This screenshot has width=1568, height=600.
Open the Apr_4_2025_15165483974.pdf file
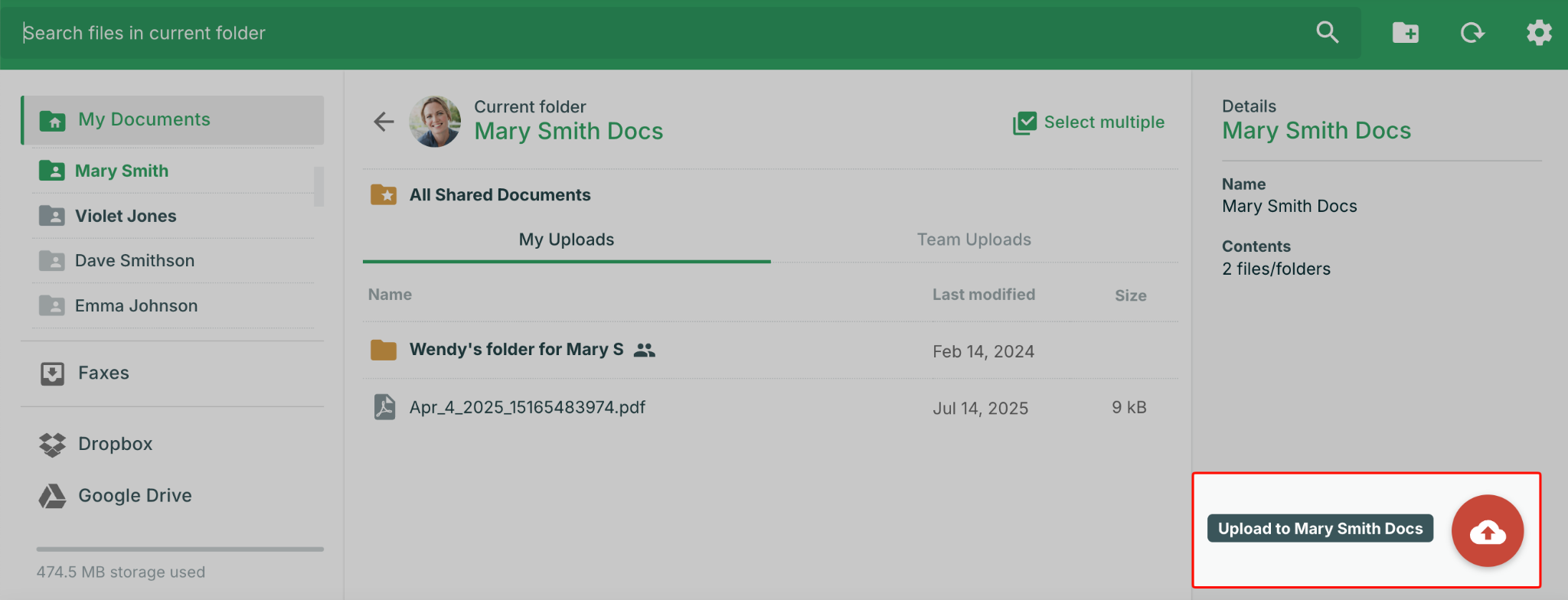(x=527, y=407)
